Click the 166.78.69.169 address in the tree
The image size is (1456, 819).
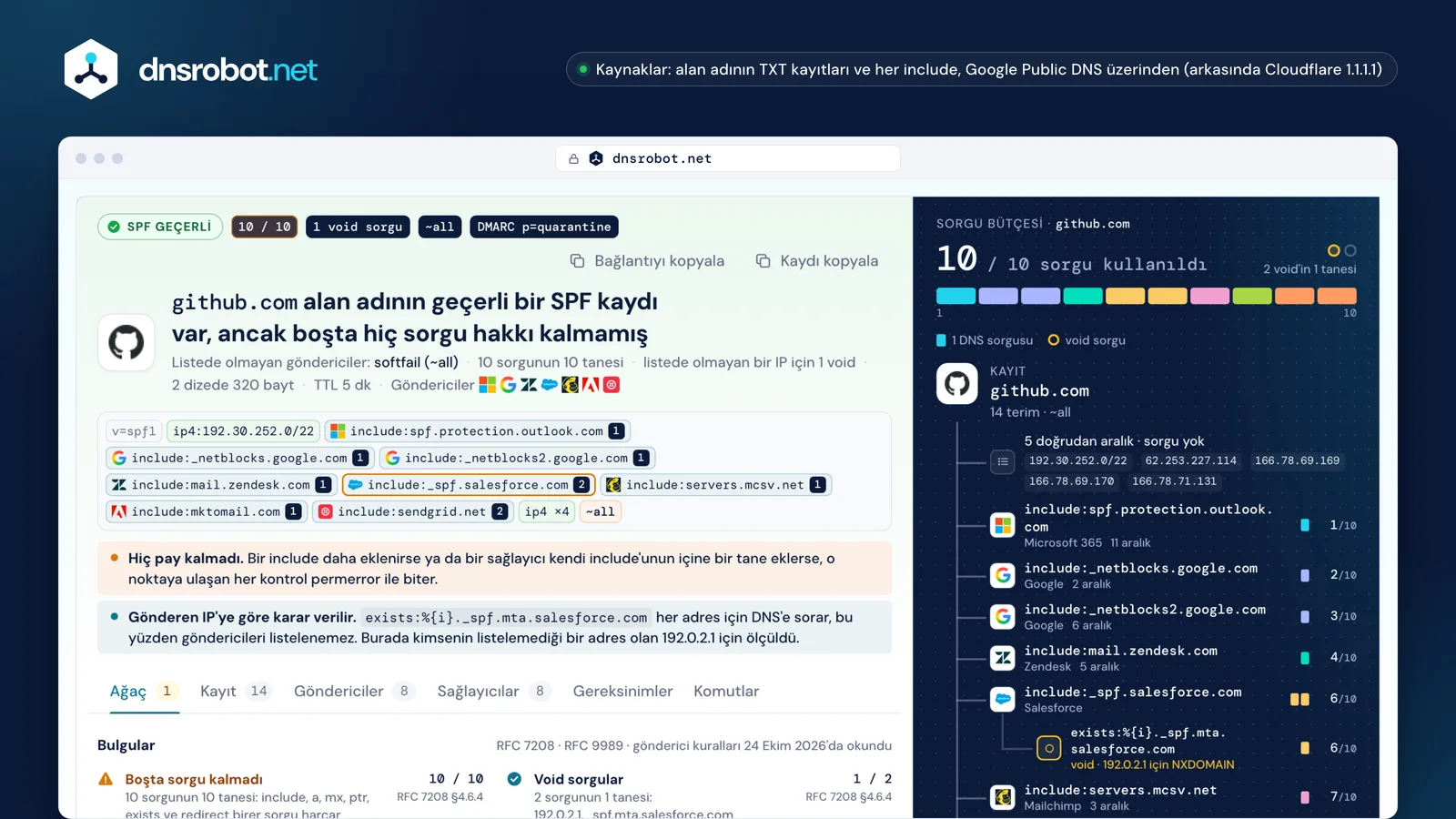(1298, 461)
